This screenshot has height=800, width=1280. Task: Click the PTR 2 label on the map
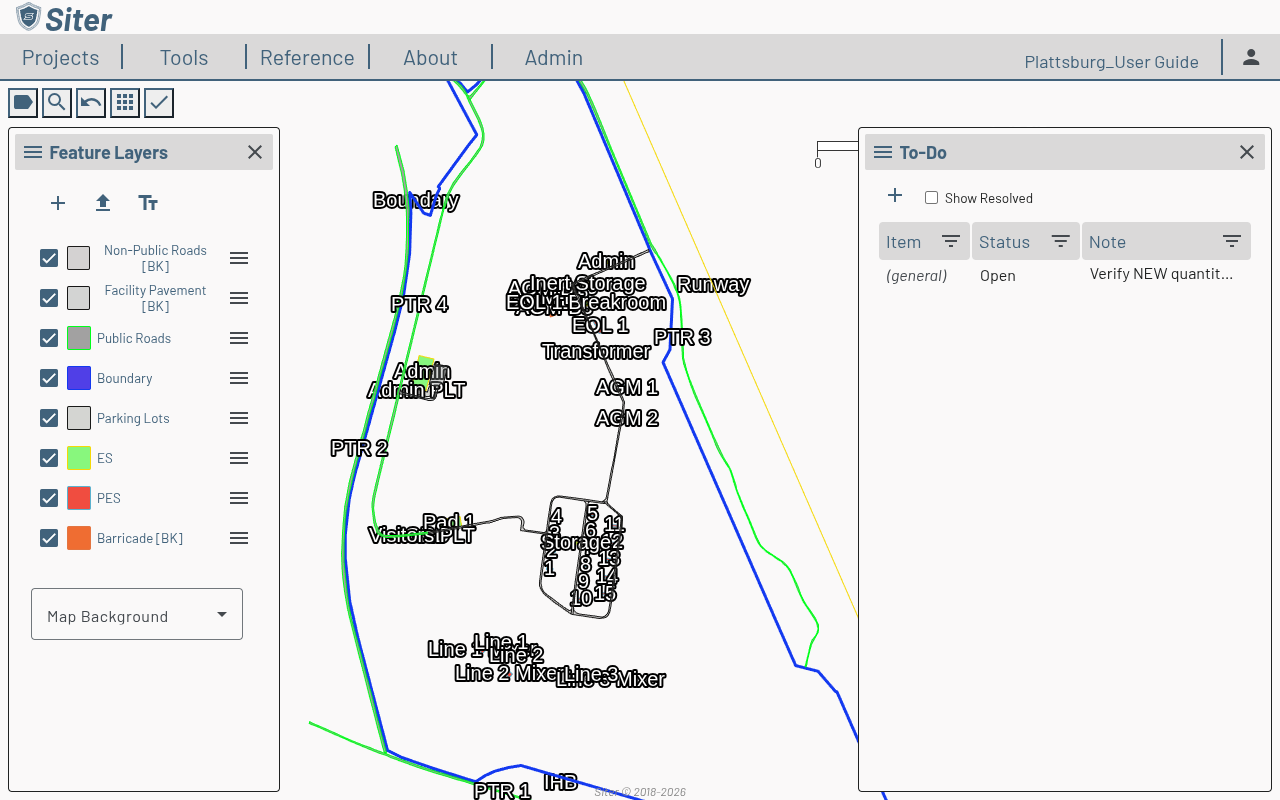pos(359,448)
